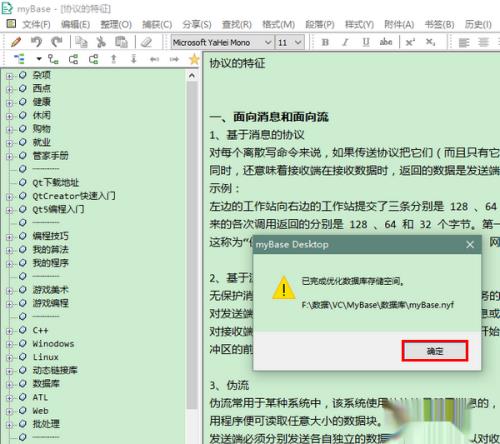Click the move item right arrow
The image size is (500, 444).
(174, 59)
